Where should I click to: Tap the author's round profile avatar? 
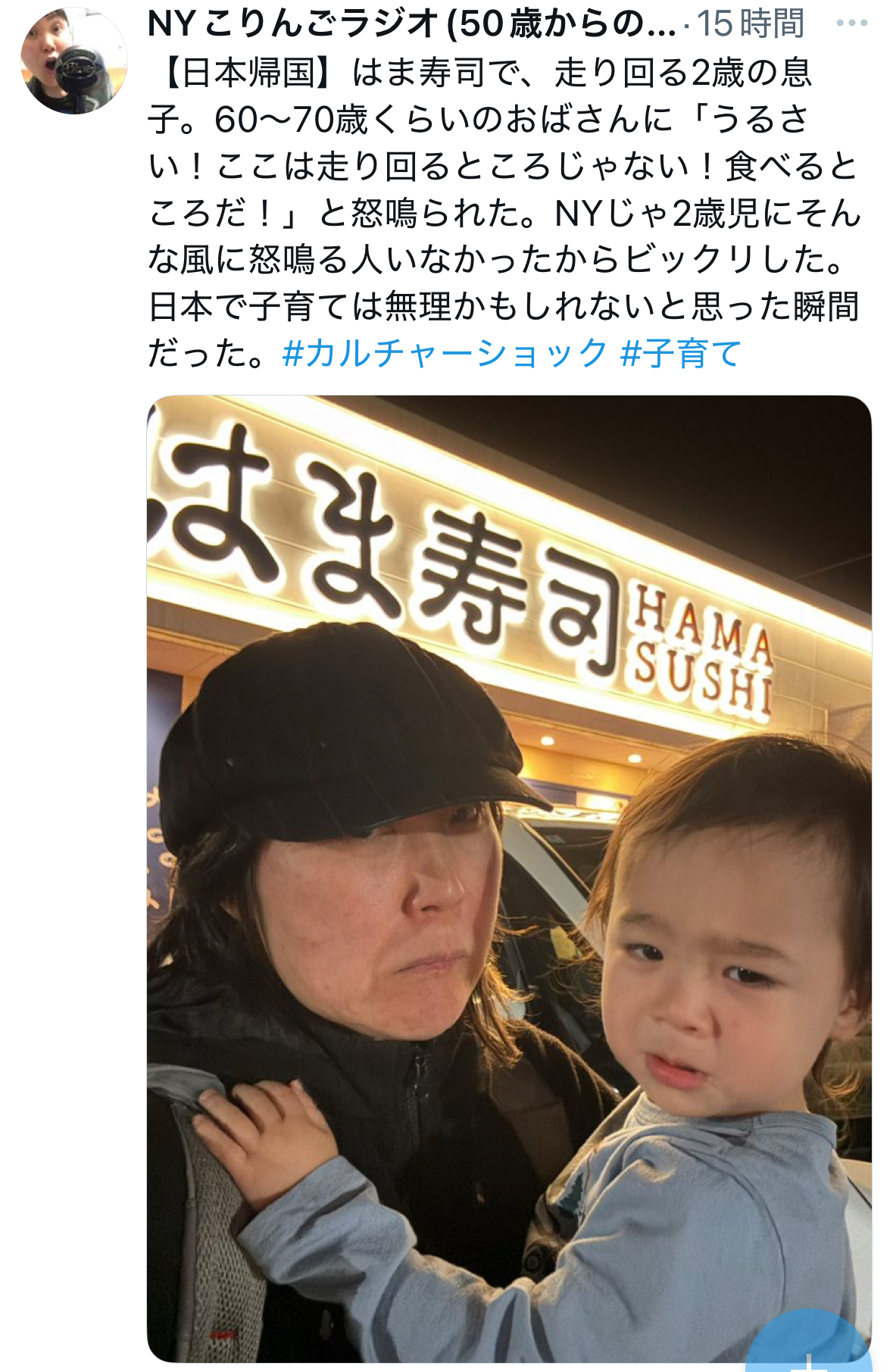coord(73,61)
